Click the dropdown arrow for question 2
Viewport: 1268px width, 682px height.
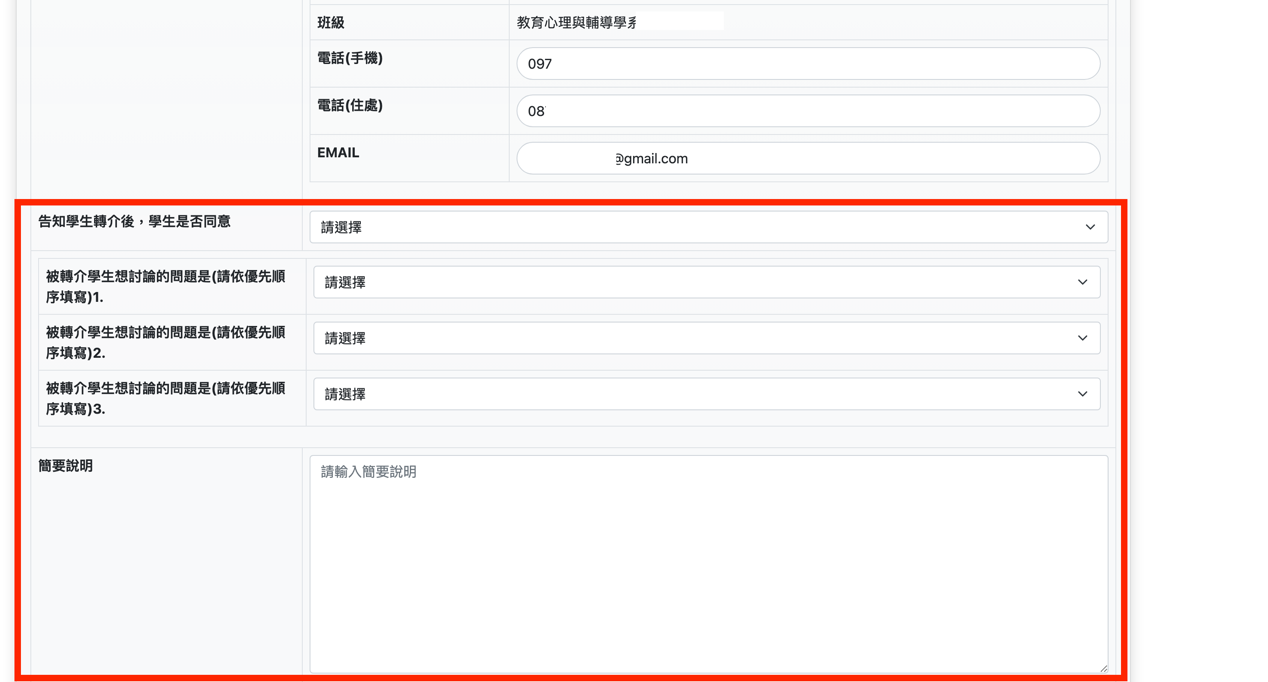1082,338
